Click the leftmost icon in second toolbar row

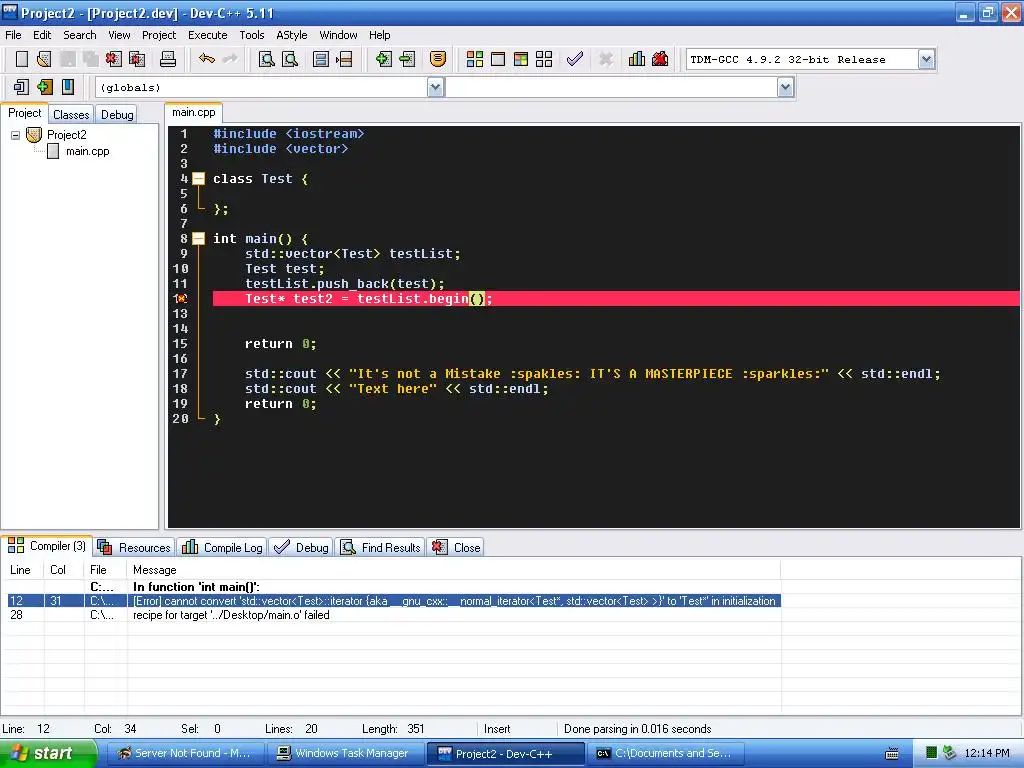coord(21,87)
